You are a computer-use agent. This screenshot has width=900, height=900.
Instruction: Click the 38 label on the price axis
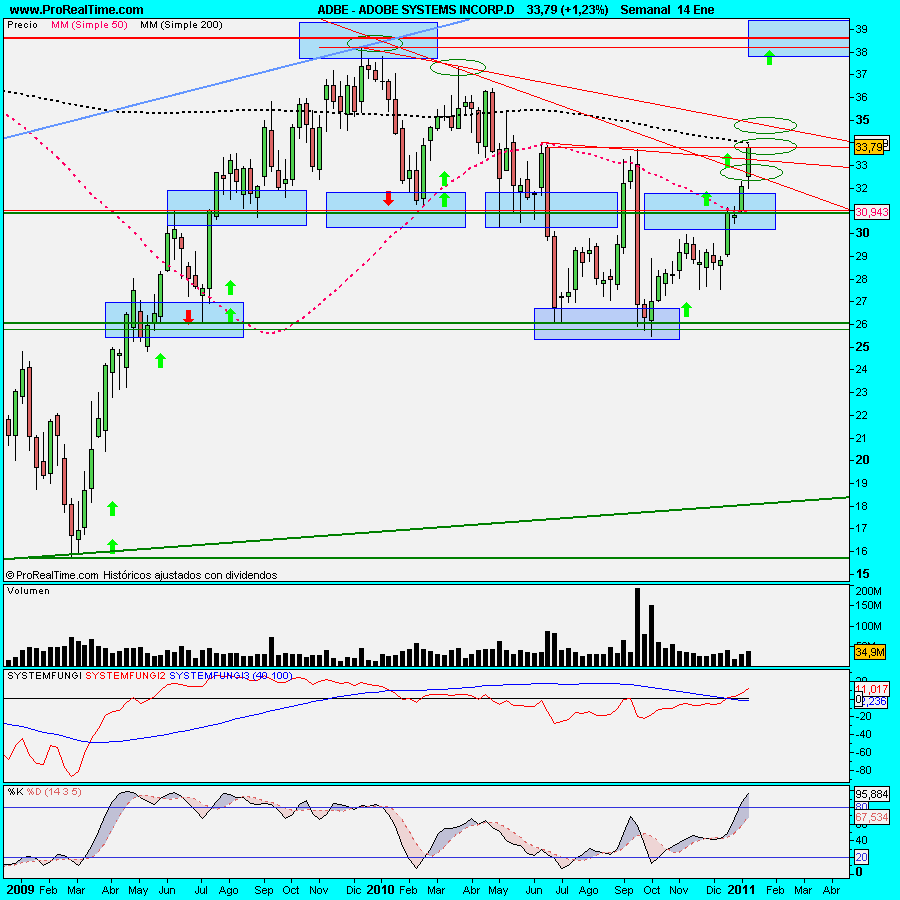pyautogui.click(x=862, y=52)
